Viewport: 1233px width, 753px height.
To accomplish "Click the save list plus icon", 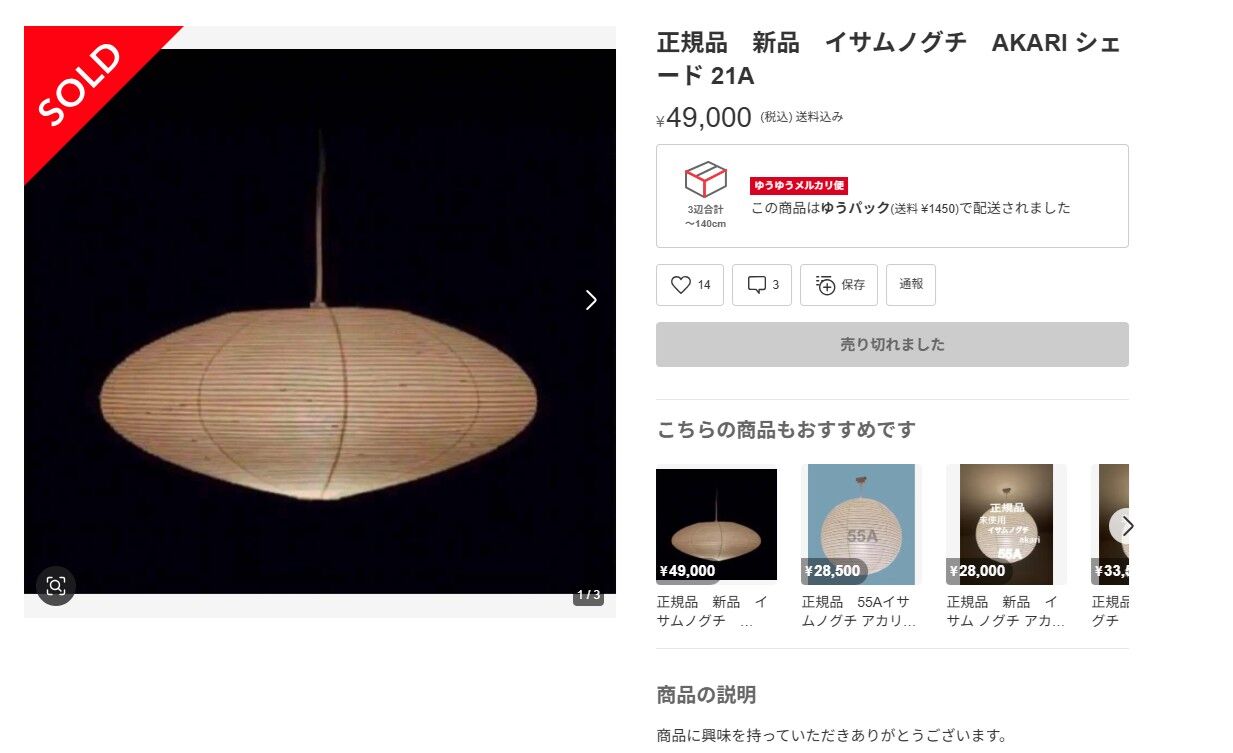I will pyautogui.click(x=825, y=285).
